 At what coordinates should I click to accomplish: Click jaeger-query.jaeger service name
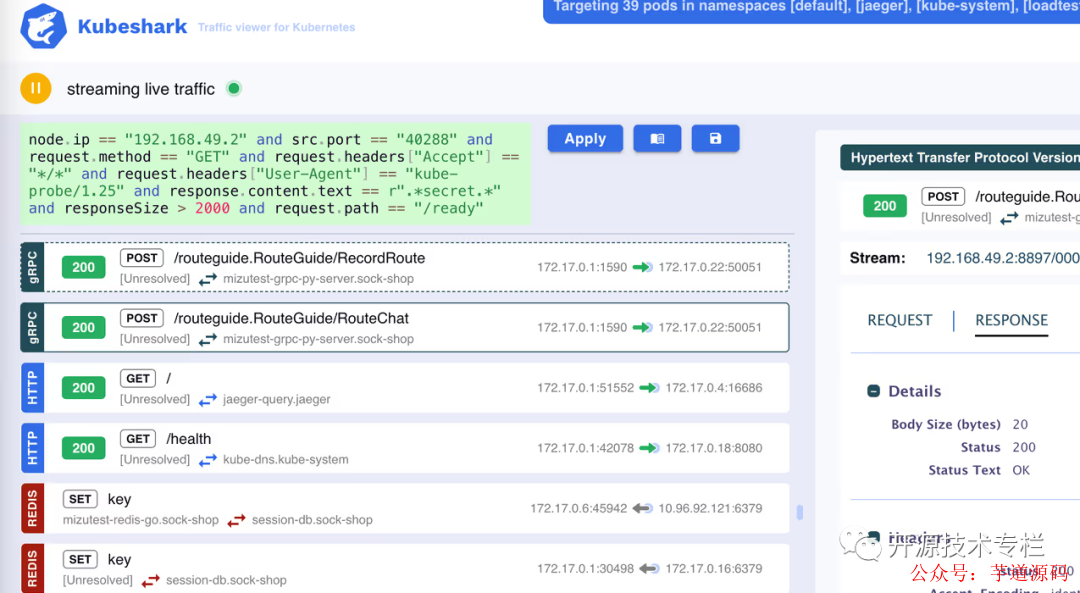(x=277, y=399)
